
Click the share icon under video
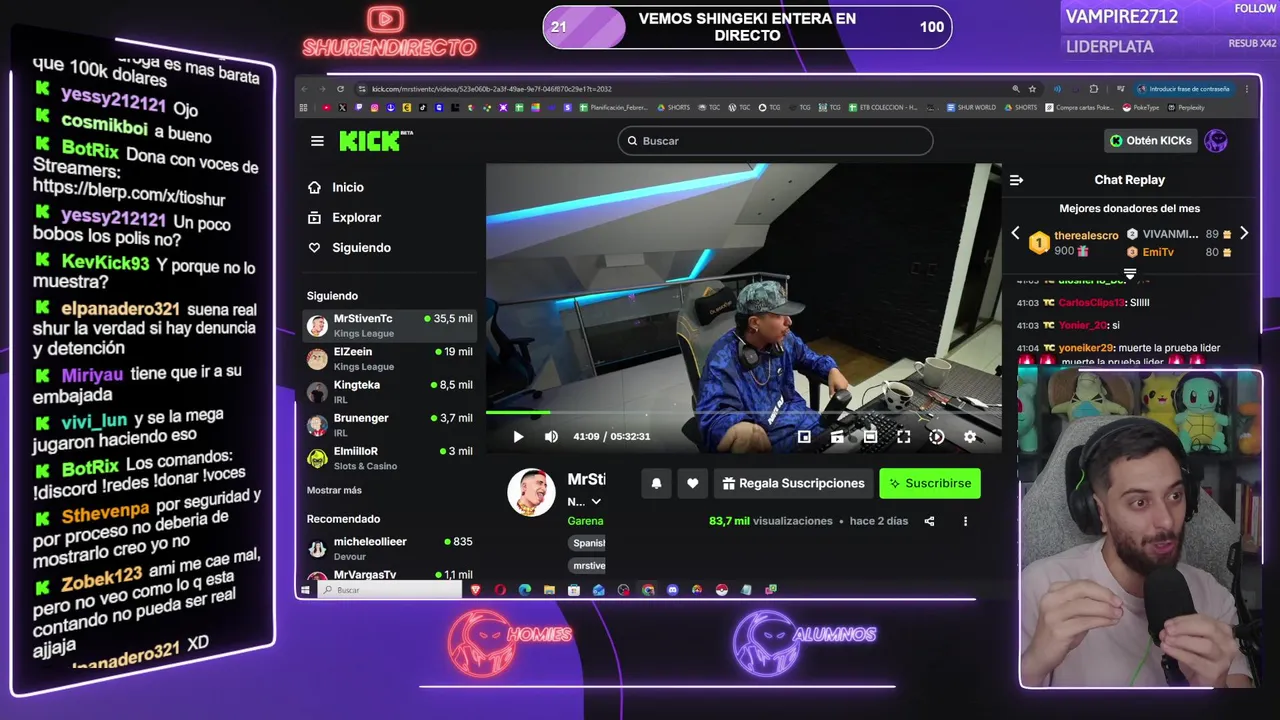929,521
